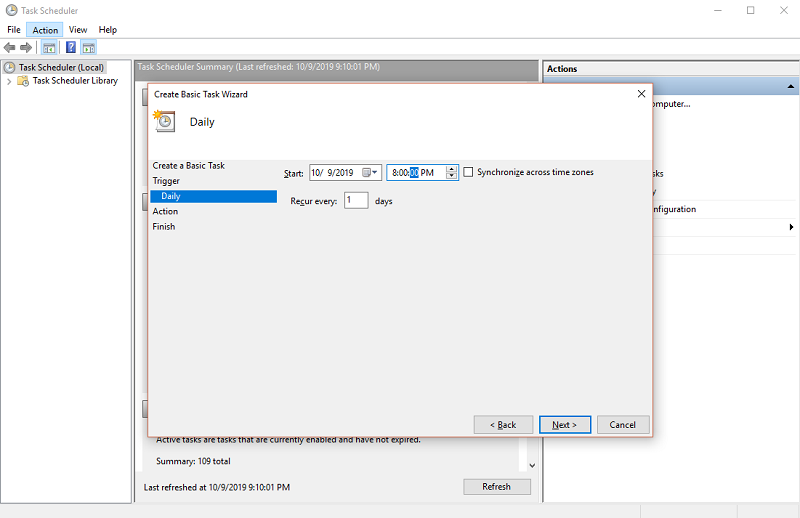Click the Show/Hide Action Pane toolbar icon

tap(89, 48)
